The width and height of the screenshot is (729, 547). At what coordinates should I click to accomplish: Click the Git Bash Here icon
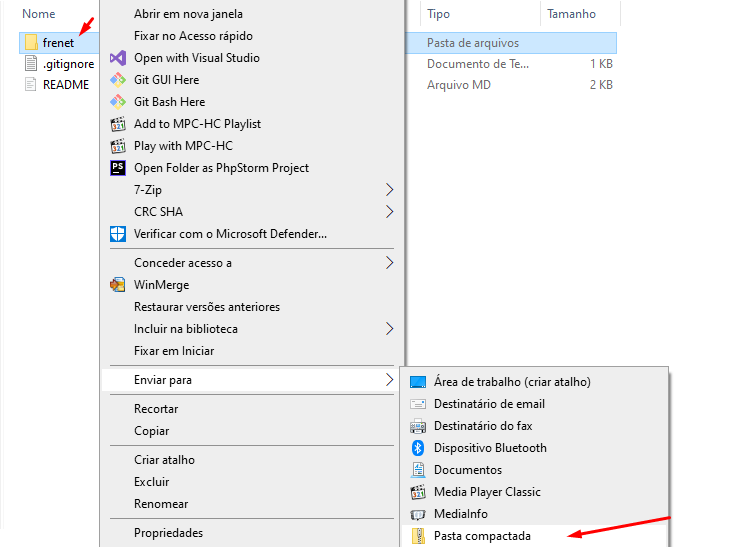click(x=117, y=102)
